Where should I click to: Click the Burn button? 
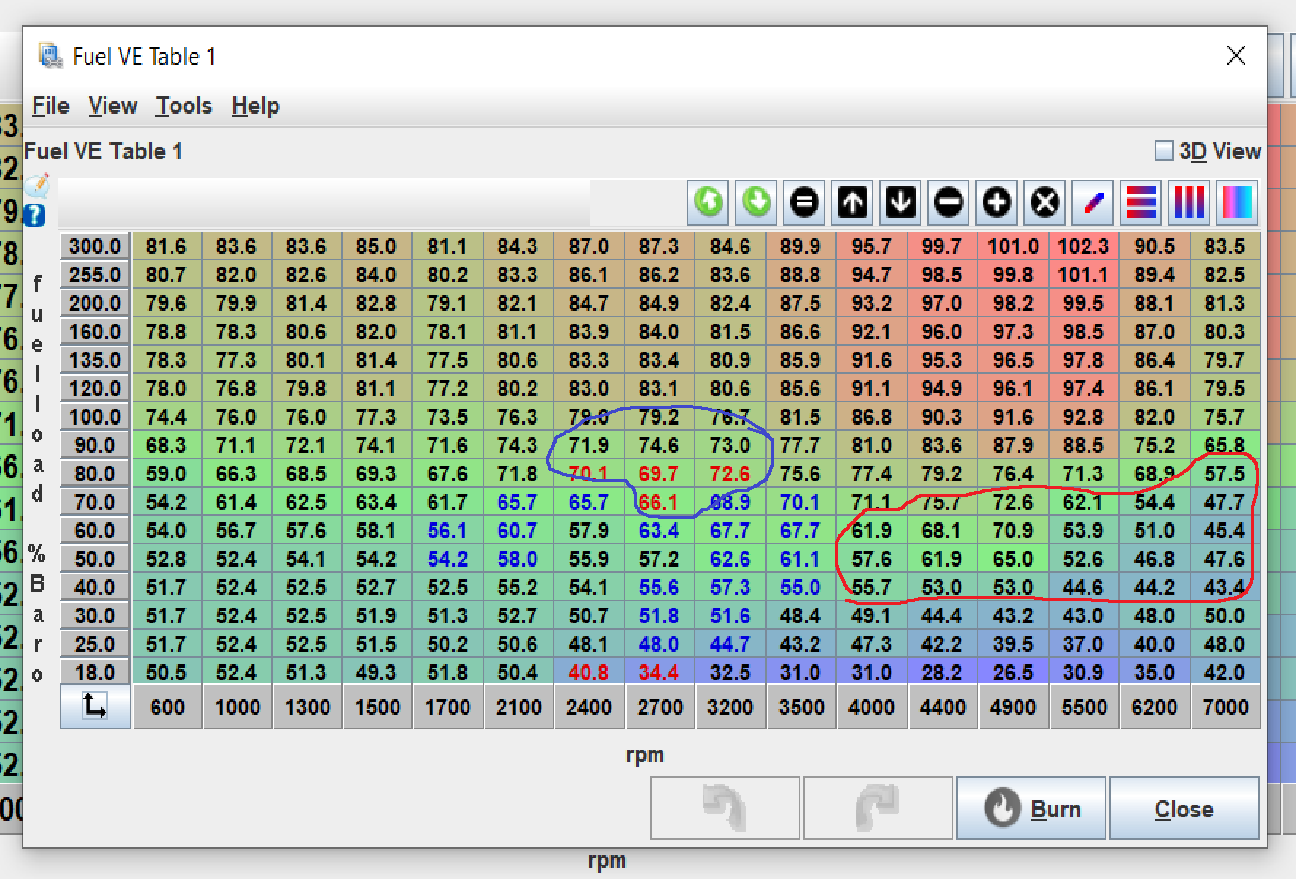click(x=1031, y=808)
